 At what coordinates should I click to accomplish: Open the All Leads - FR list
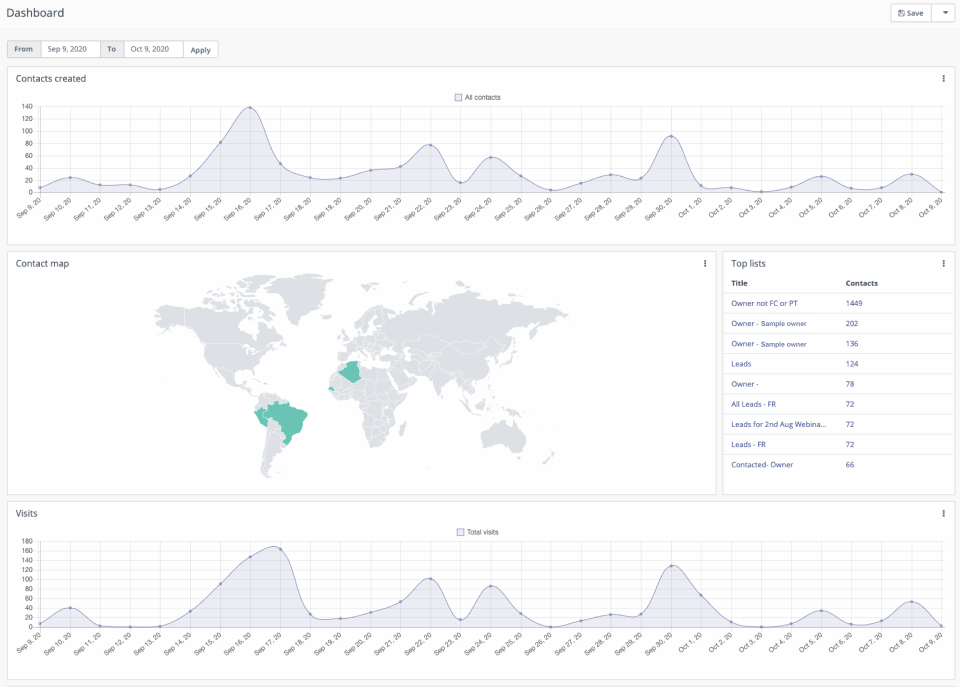tap(753, 403)
